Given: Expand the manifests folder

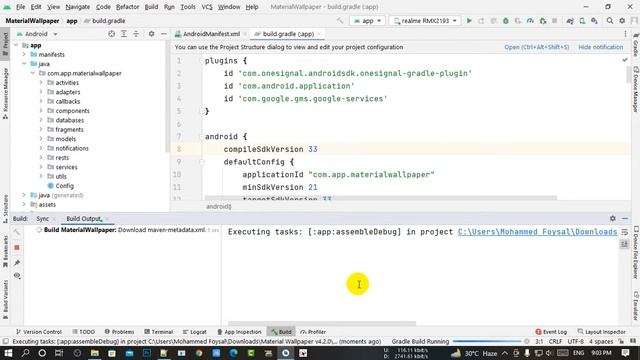Looking at the screenshot, I should (24, 54).
